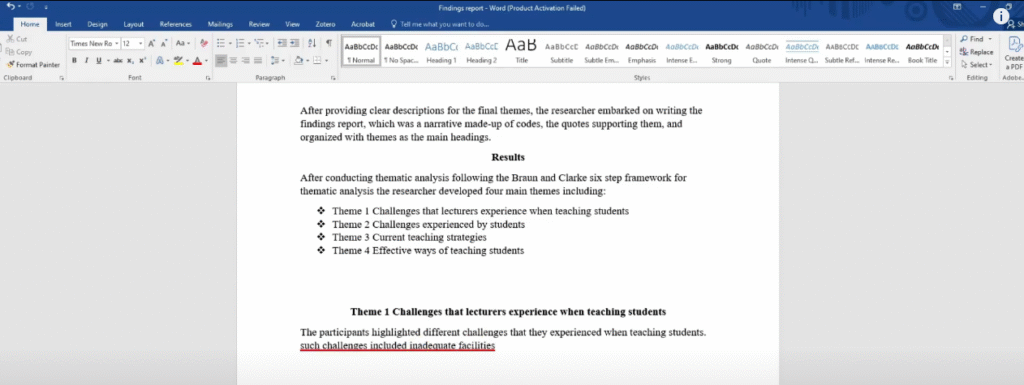Open the Styles pane launcher
The width and height of the screenshot is (1024, 385).
coord(951,78)
